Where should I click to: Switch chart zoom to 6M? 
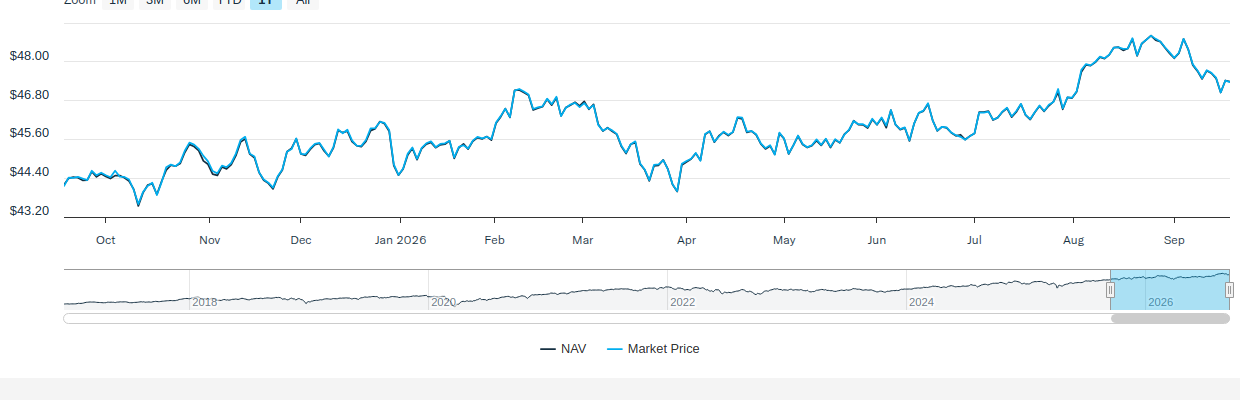click(192, 3)
